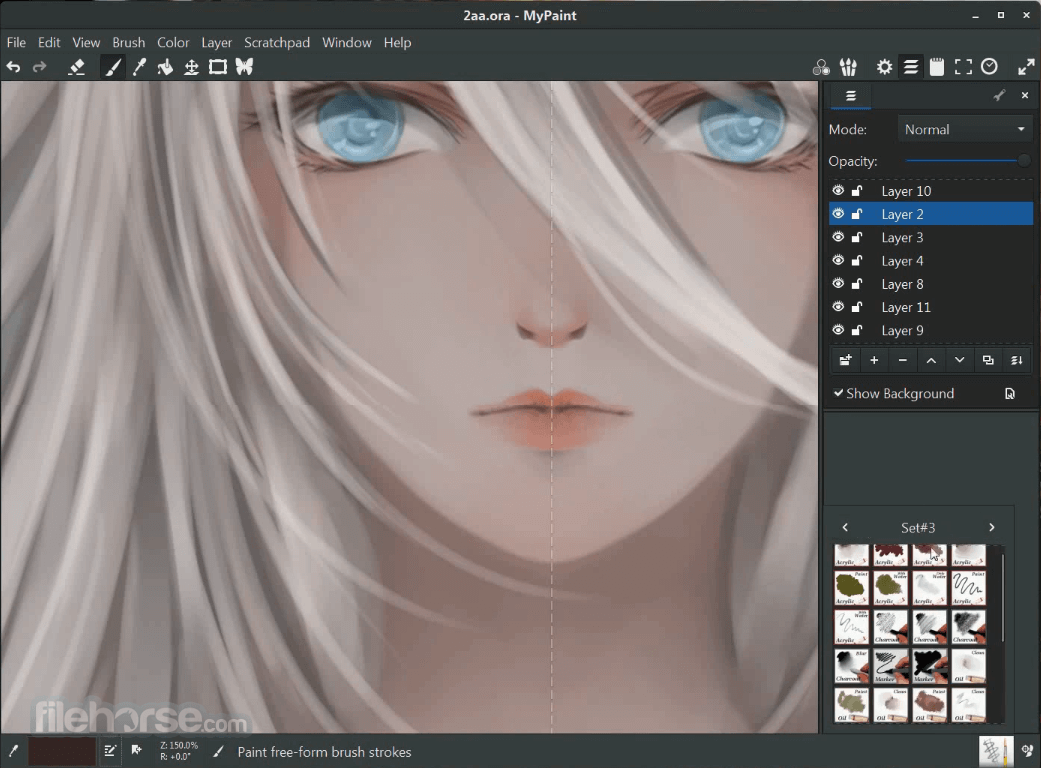
Task: Go to previous brush set arrow
Action: 845,528
